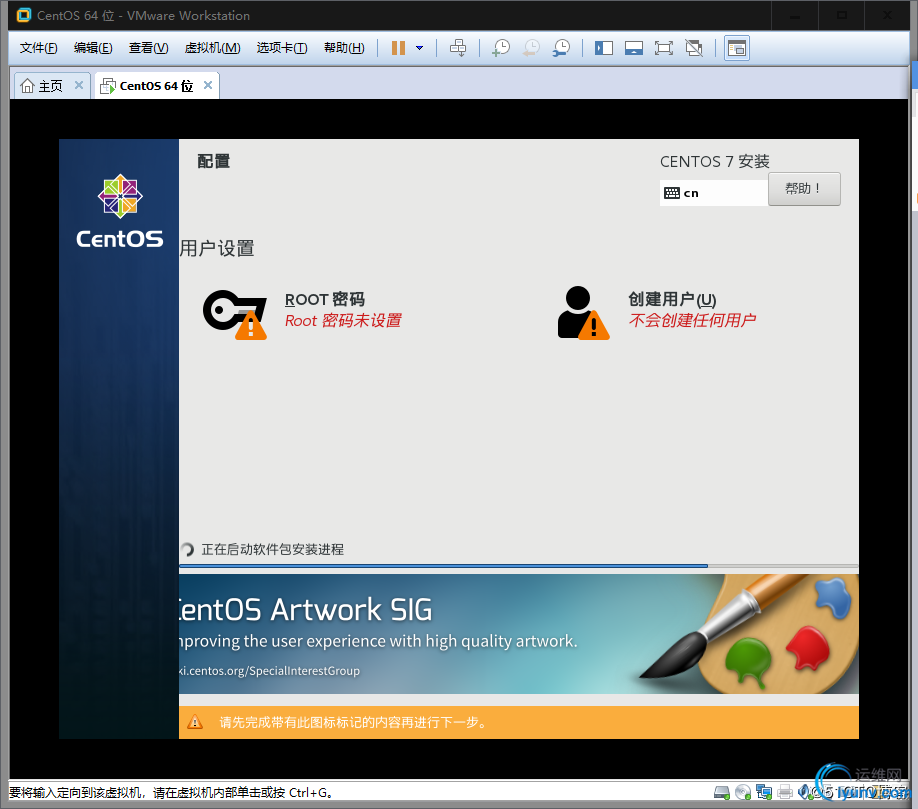Click the orange warning message bar
The image size is (918, 809).
click(519, 722)
